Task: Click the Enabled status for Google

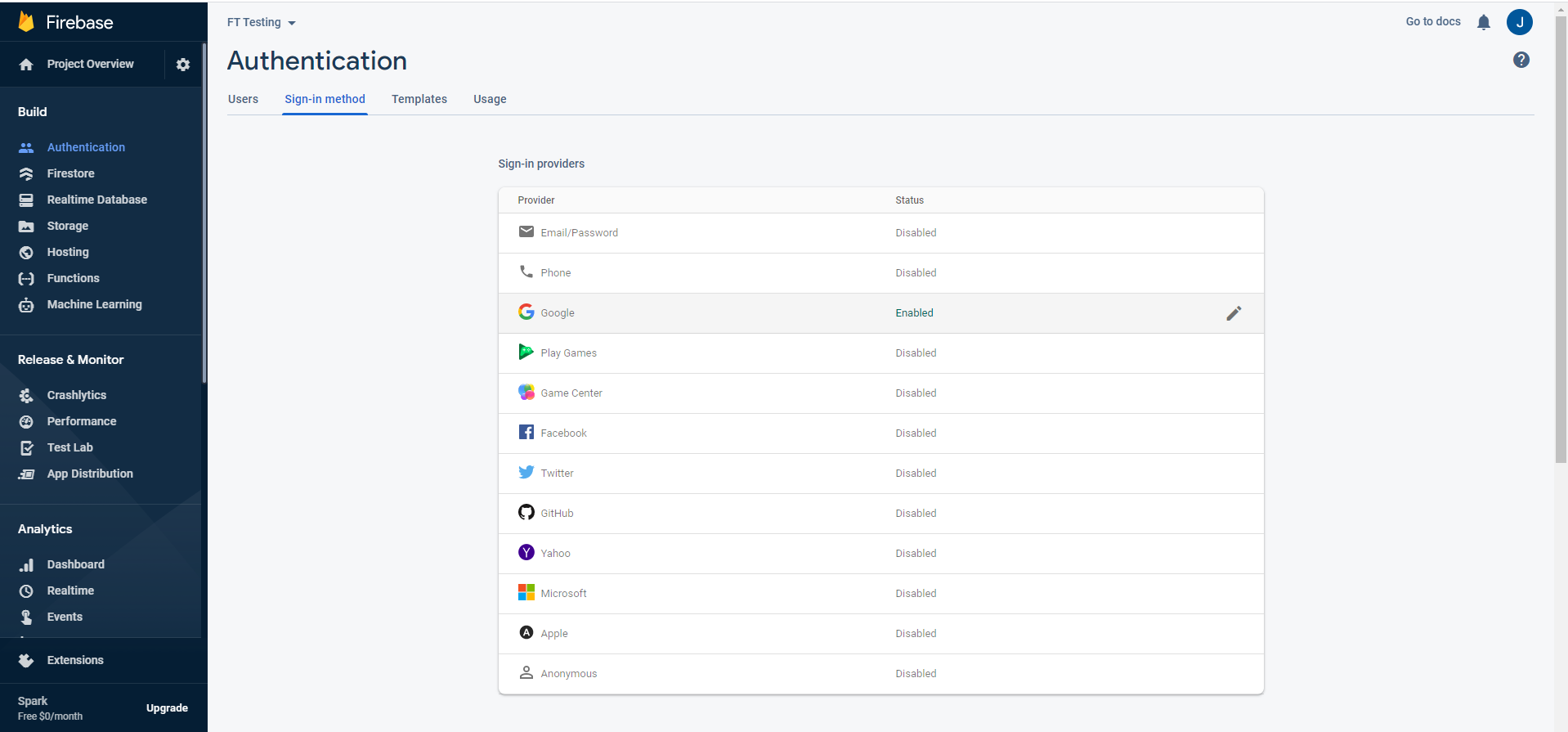Action: (x=914, y=313)
